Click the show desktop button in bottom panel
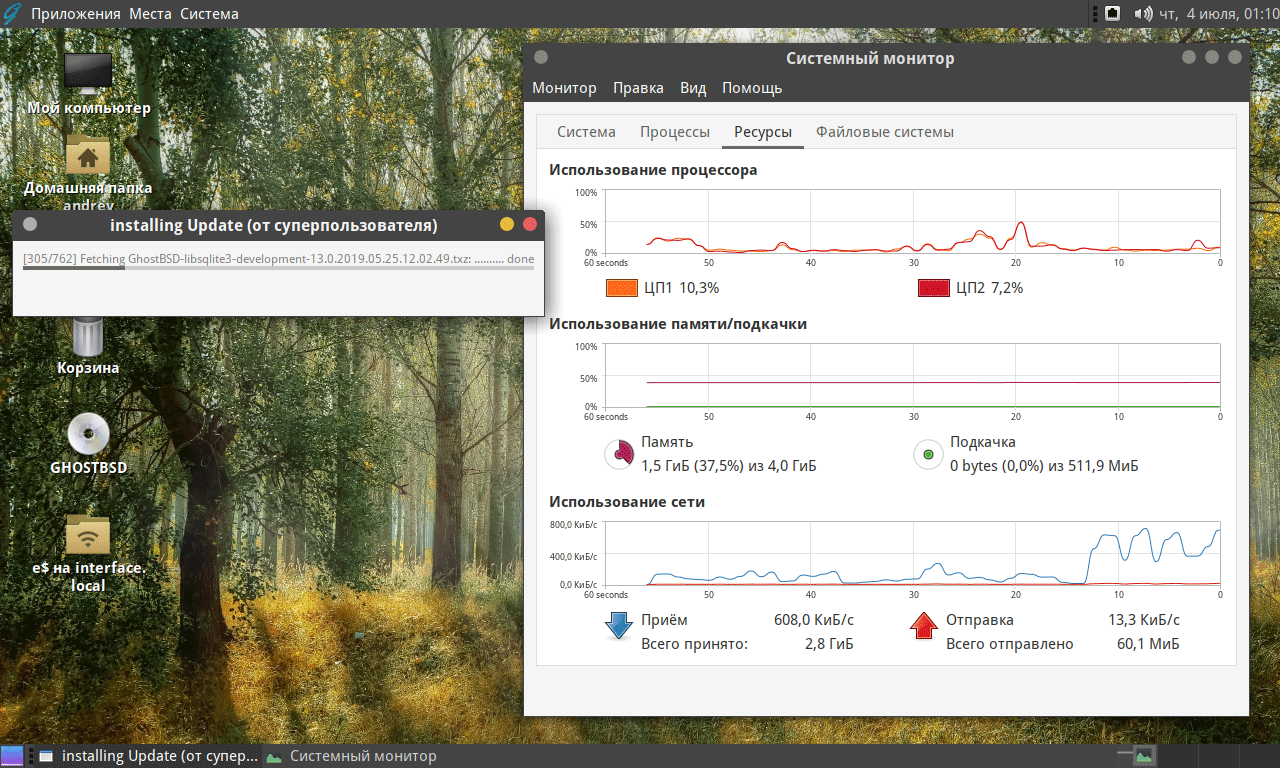This screenshot has height=768, width=1280. point(13,756)
